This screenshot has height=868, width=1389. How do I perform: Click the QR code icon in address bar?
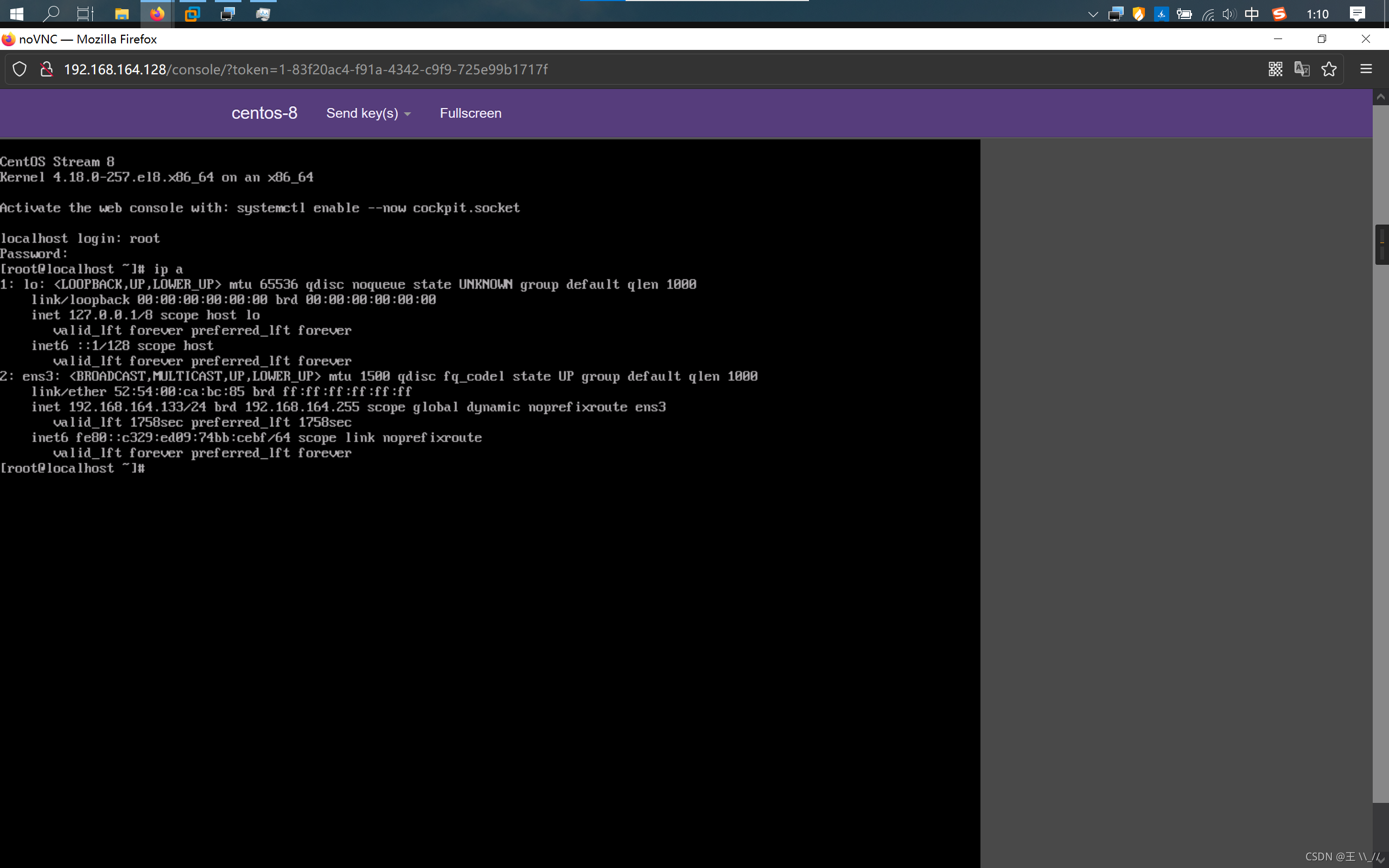(x=1276, y=69)
